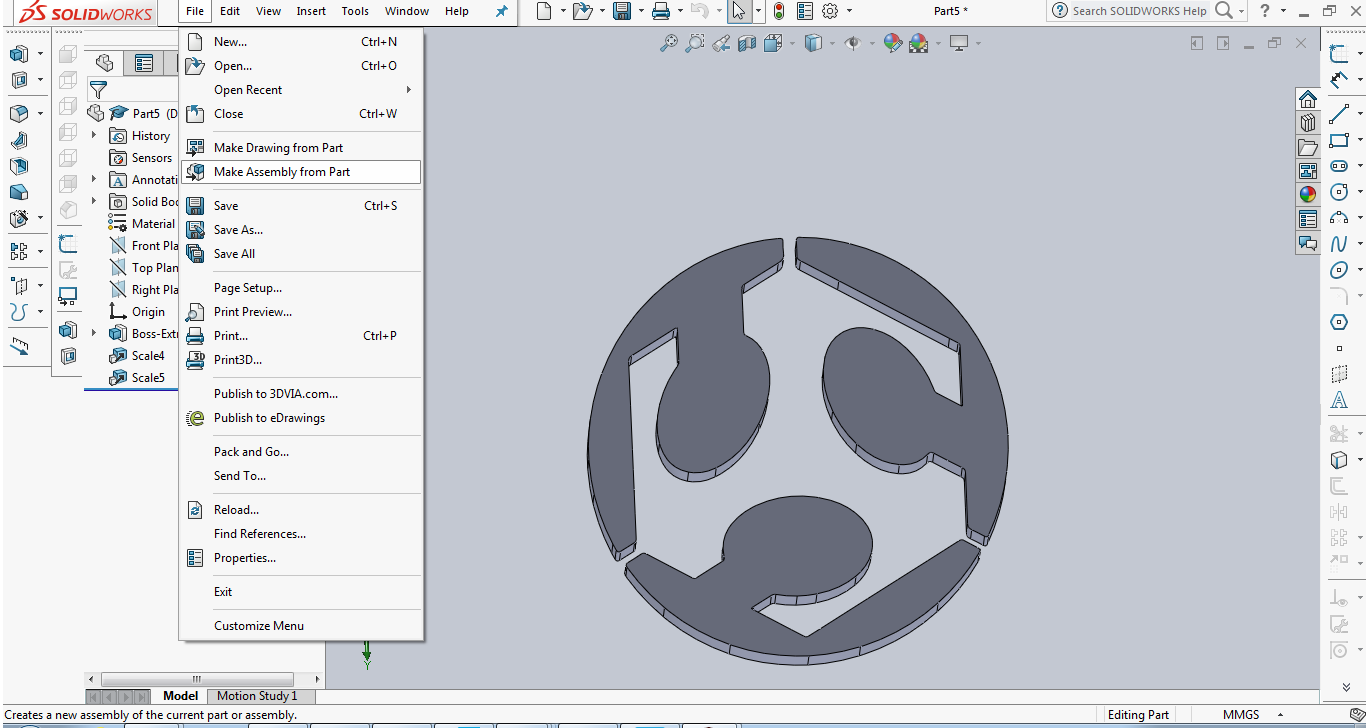Choose Pack and Go... entry
This screenshot has width=1366, height=728.
(301, 452)
